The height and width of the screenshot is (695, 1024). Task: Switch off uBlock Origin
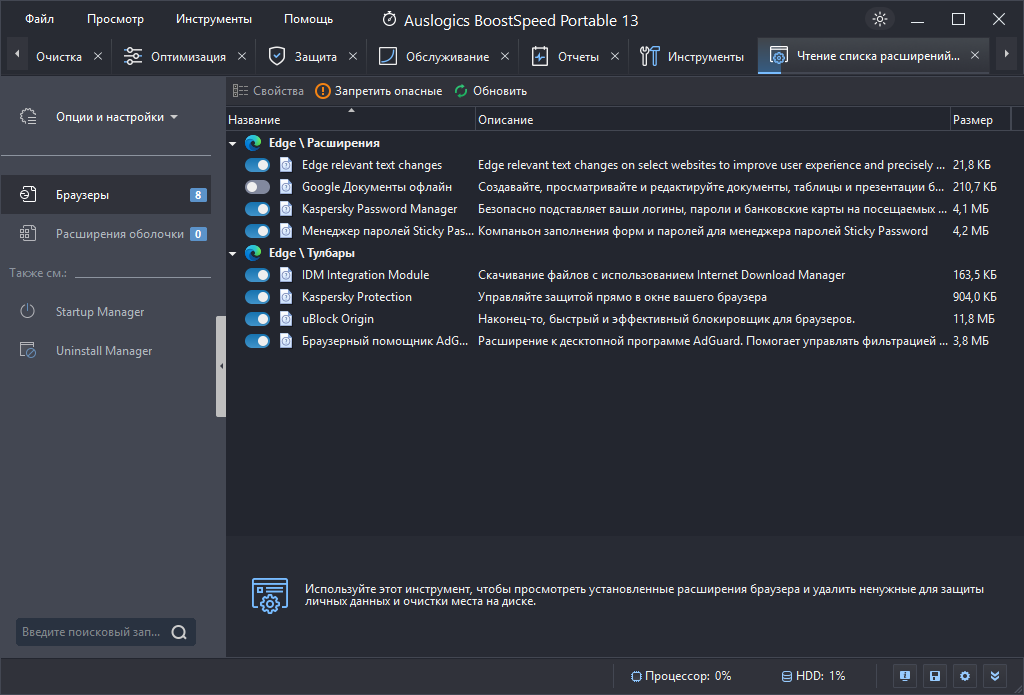257,319
